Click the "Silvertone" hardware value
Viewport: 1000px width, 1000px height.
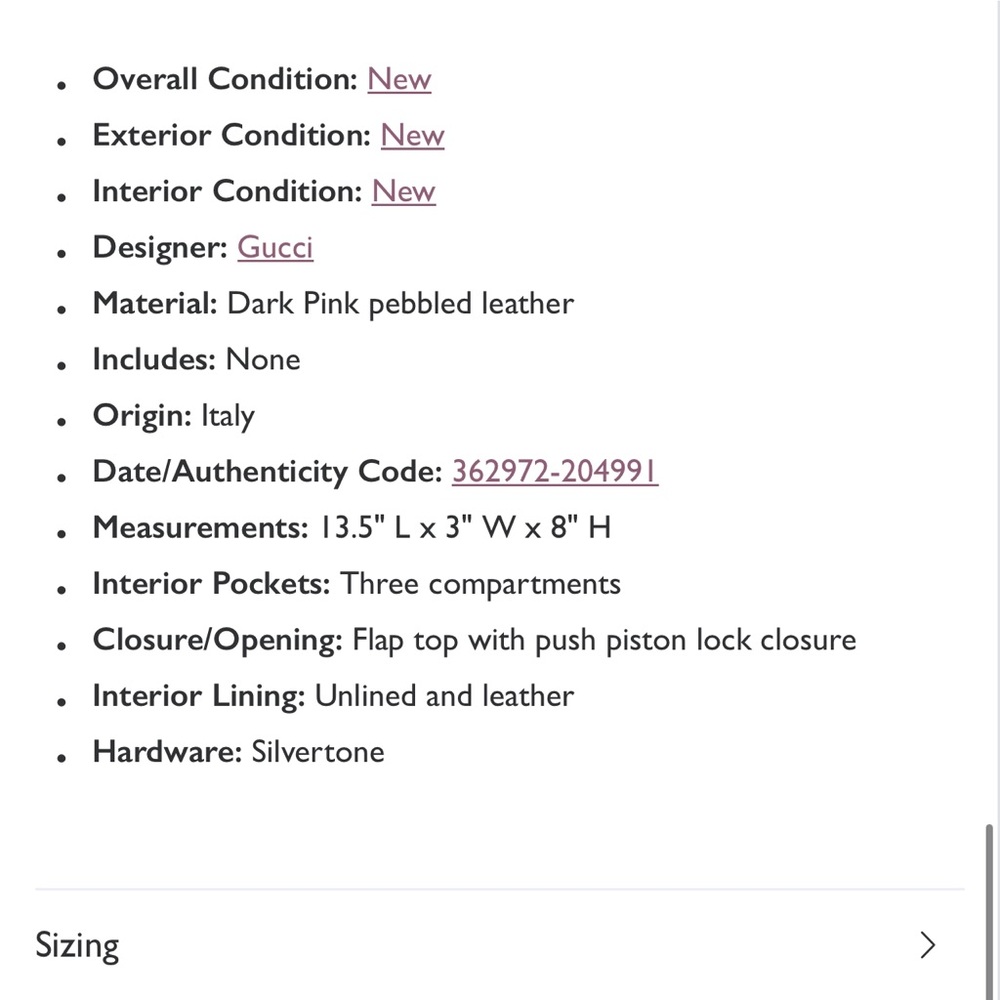(317, 752)
